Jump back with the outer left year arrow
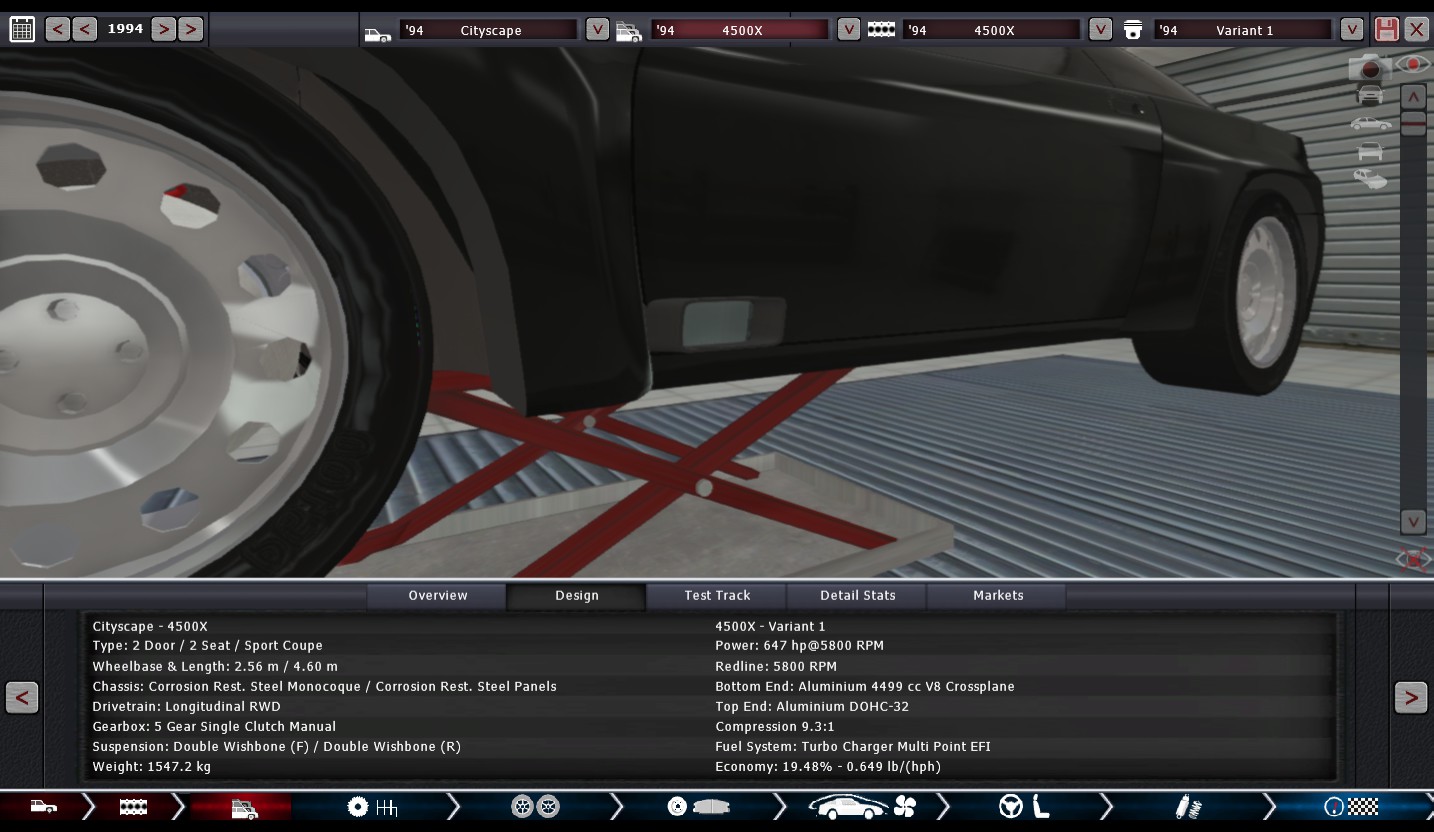The height and width of the screenshot is (832, 1434). point(57,29)
